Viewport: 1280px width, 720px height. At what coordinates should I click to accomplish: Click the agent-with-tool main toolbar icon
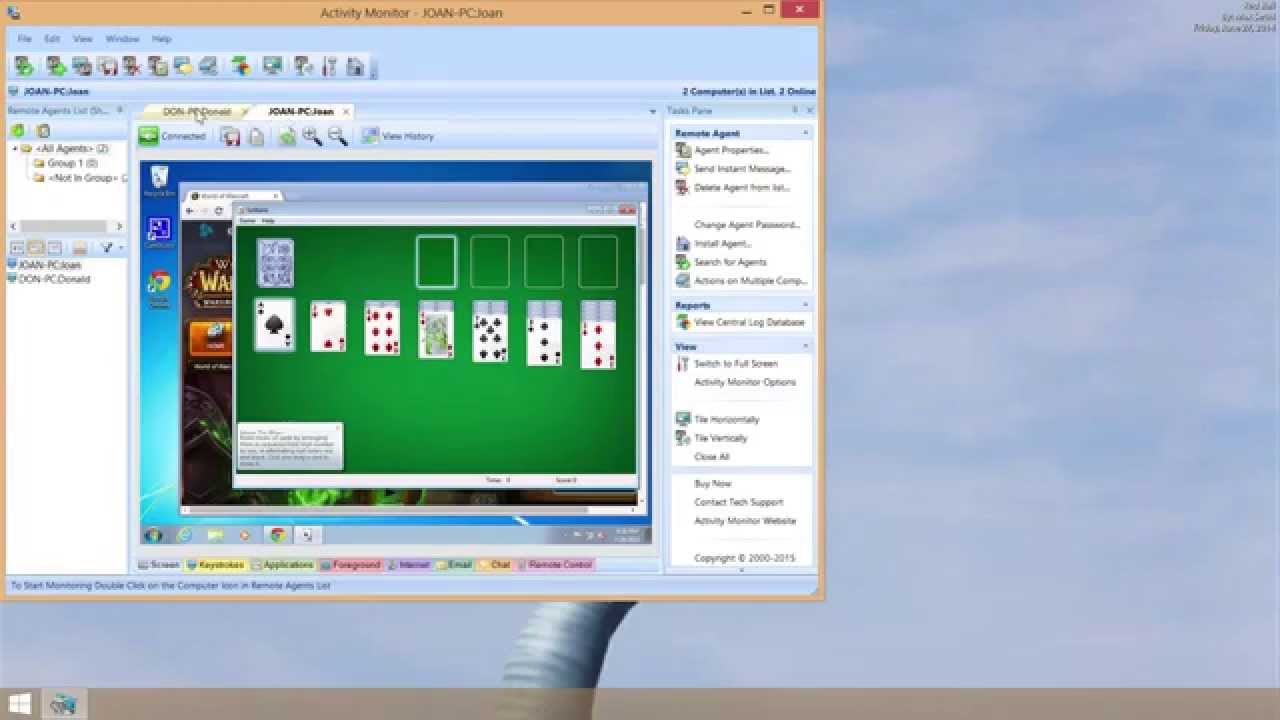tap(303, 66)
